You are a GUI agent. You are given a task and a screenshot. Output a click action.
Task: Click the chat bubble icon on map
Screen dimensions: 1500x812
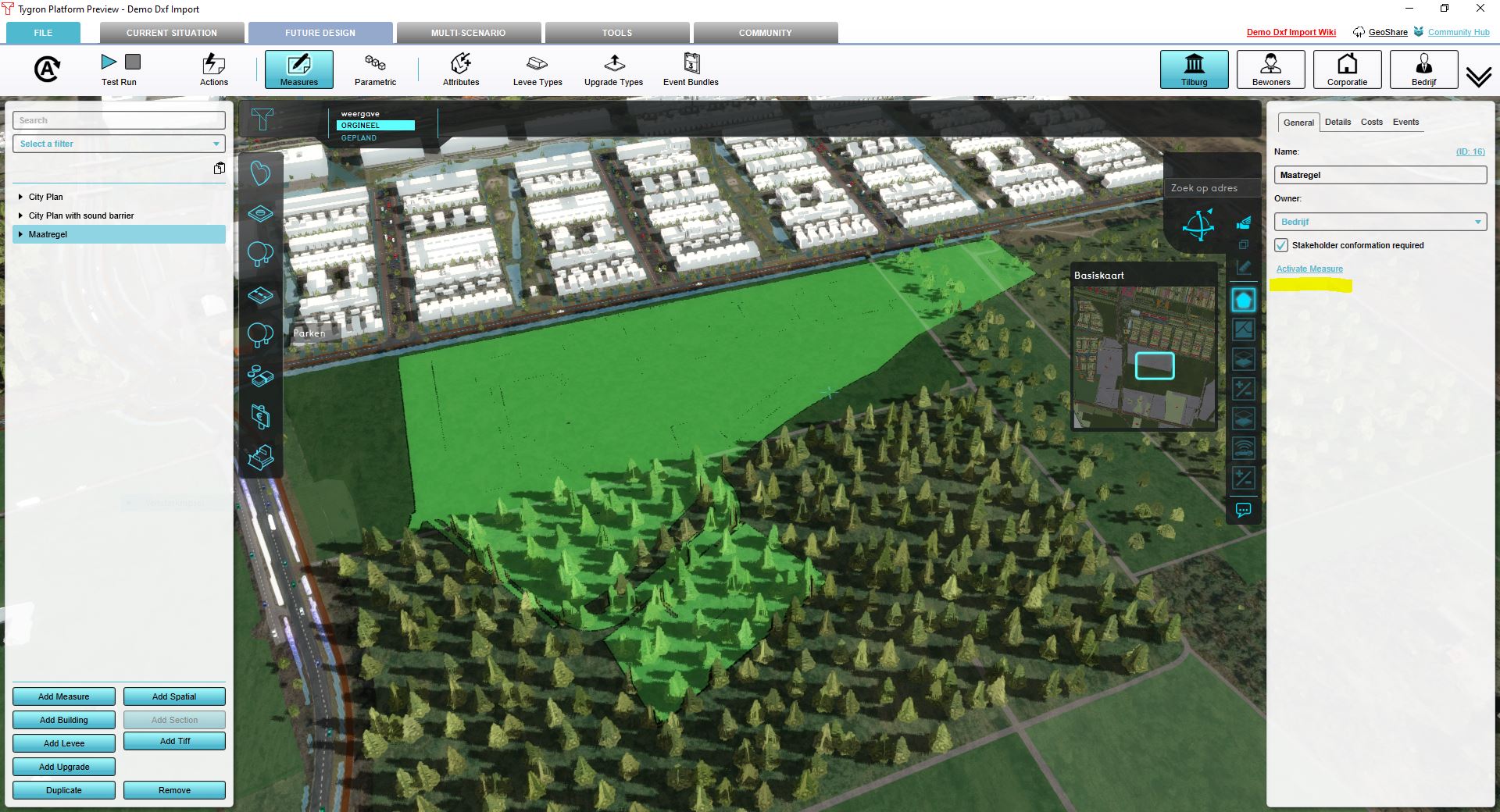pyautogui.click(x=1243, y=511)
